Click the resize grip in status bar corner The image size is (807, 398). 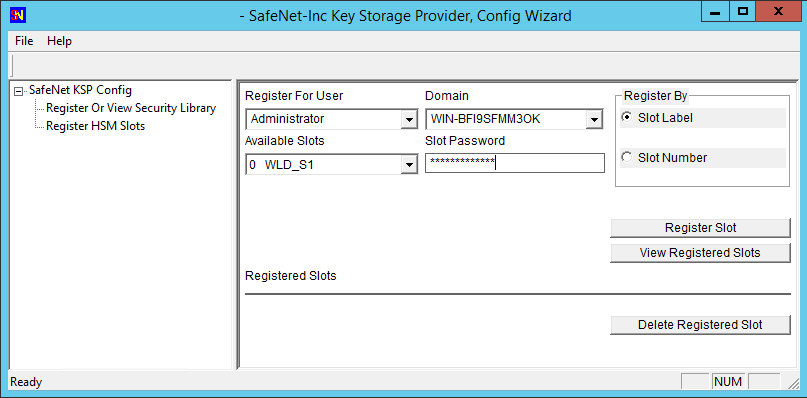point(792,382)
